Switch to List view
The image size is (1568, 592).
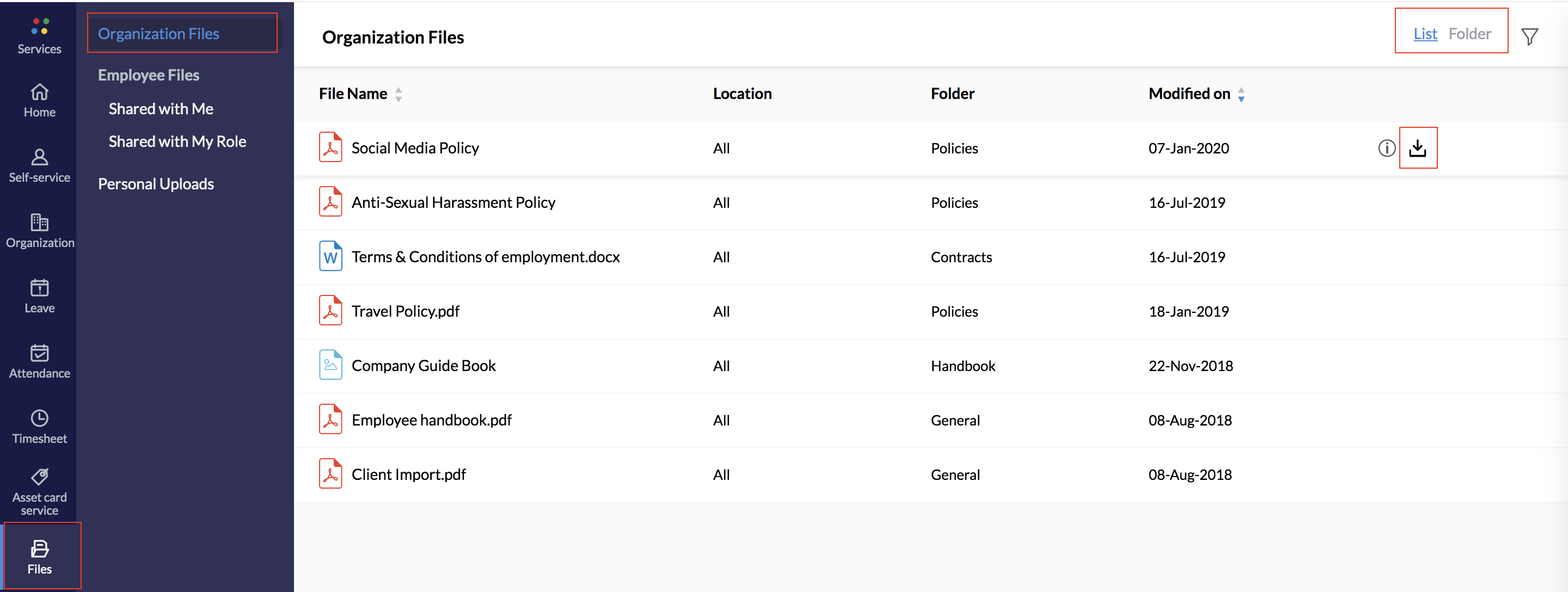[1425, 34]
